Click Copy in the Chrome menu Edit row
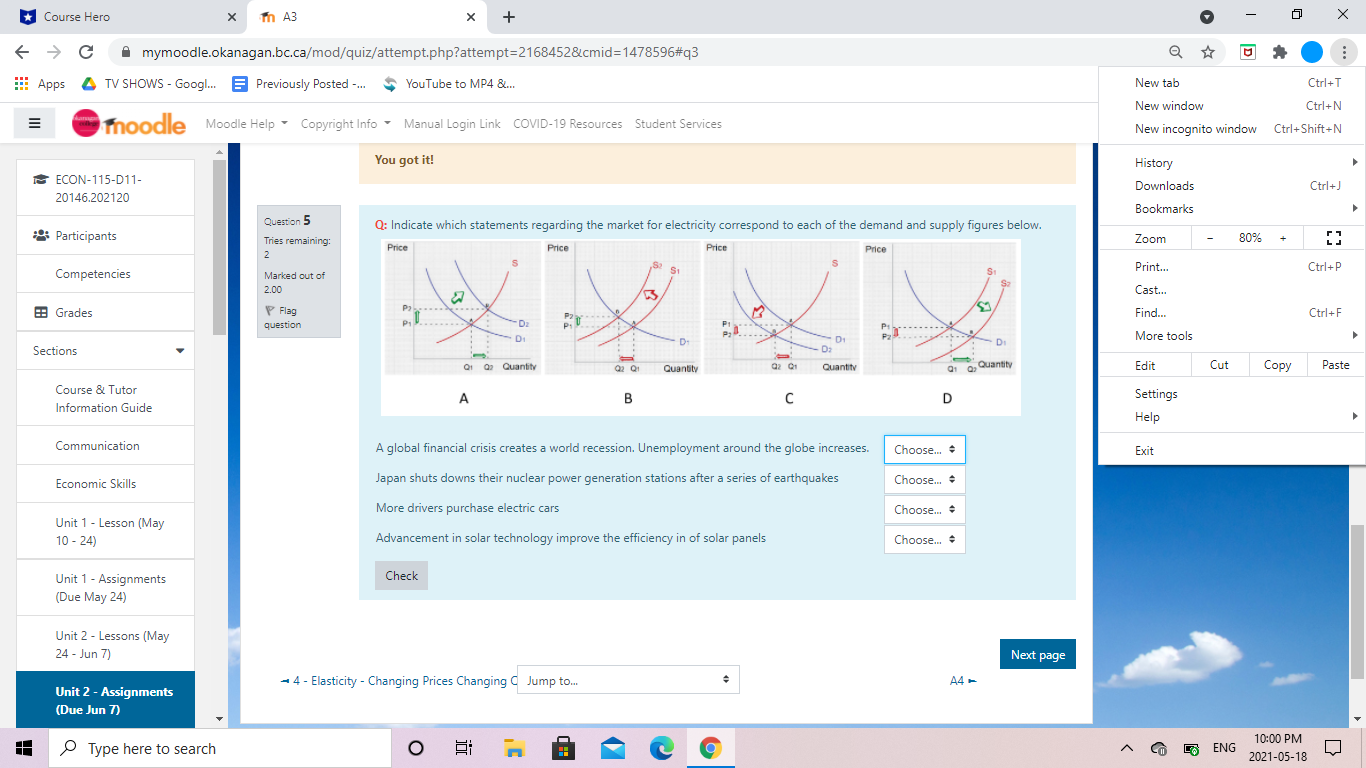 [1277, 365]
